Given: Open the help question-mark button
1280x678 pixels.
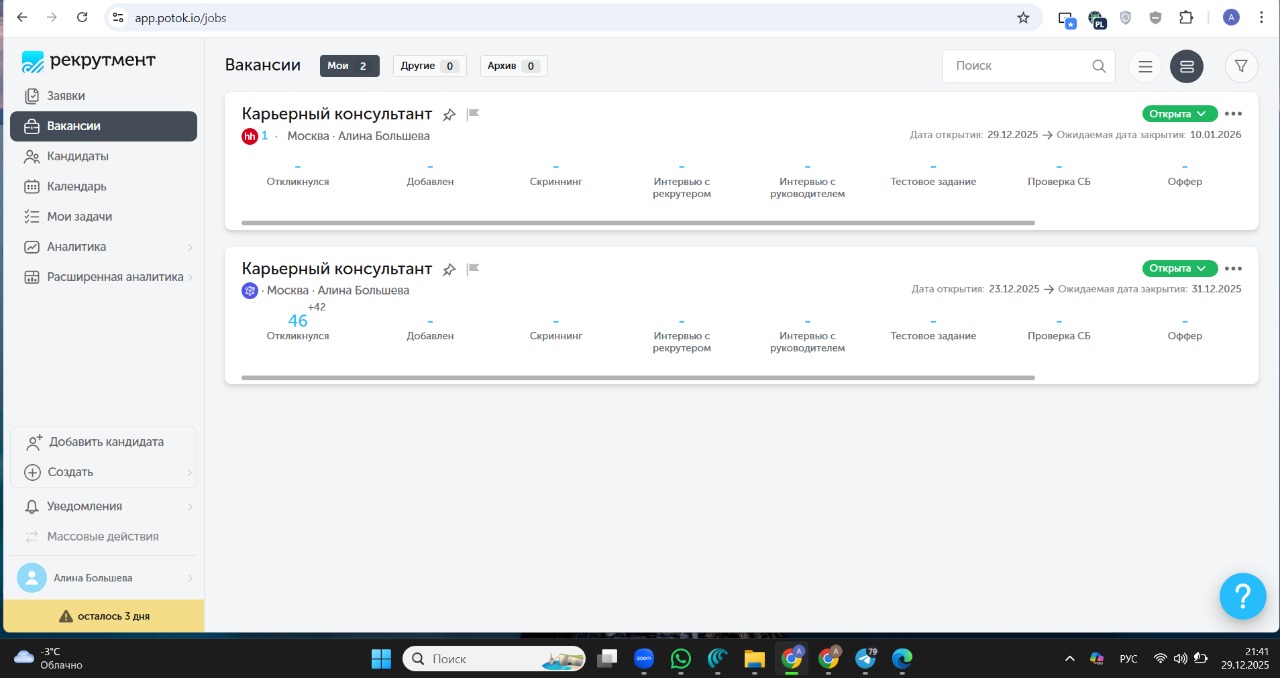Looking at the screenshot, I should tap(1243, 597).
